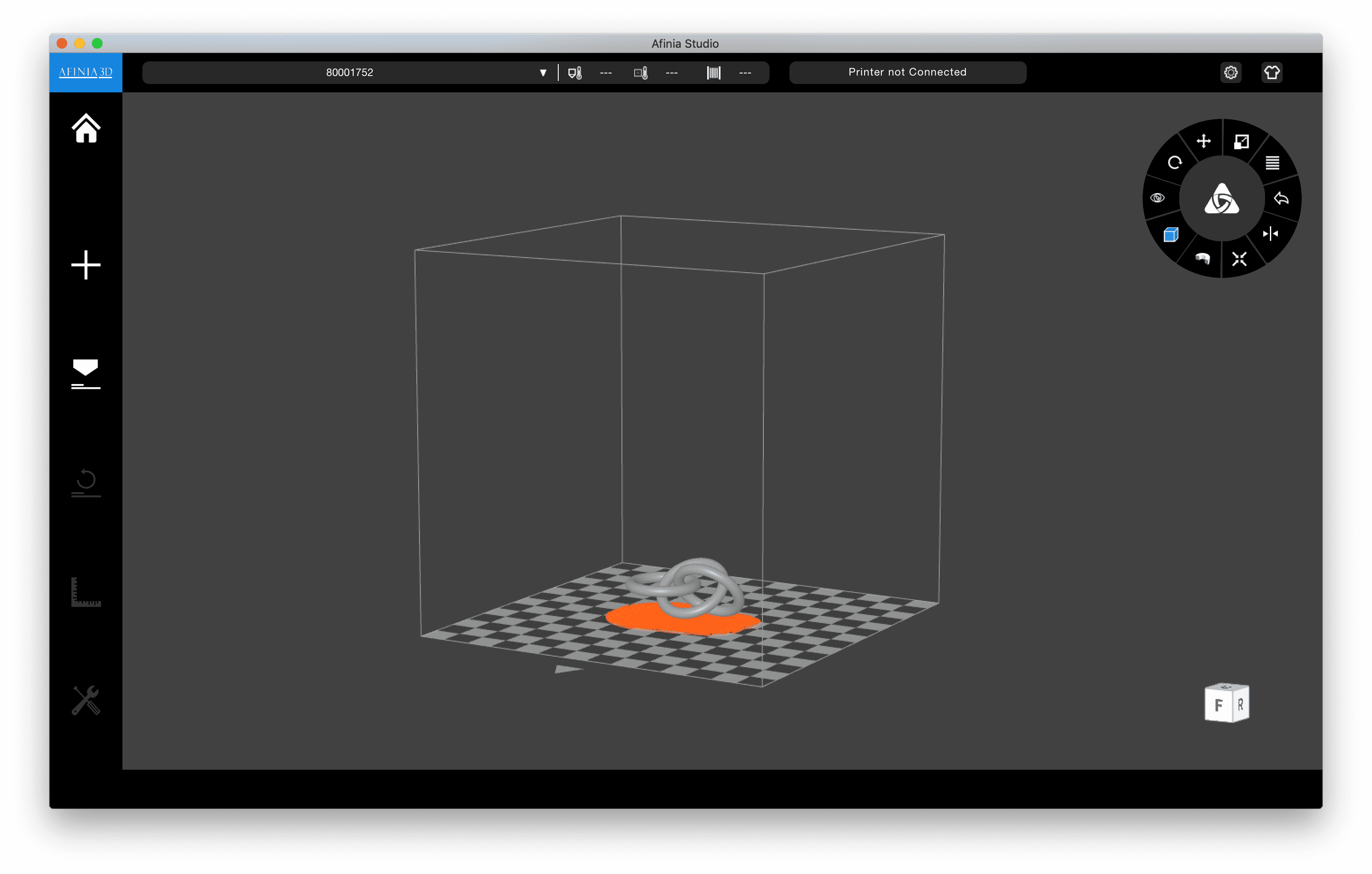This screenshot has width=1372, height=874.
Task: Click the Mirror tool on the wheel
Action: [x=1270, y=234]
